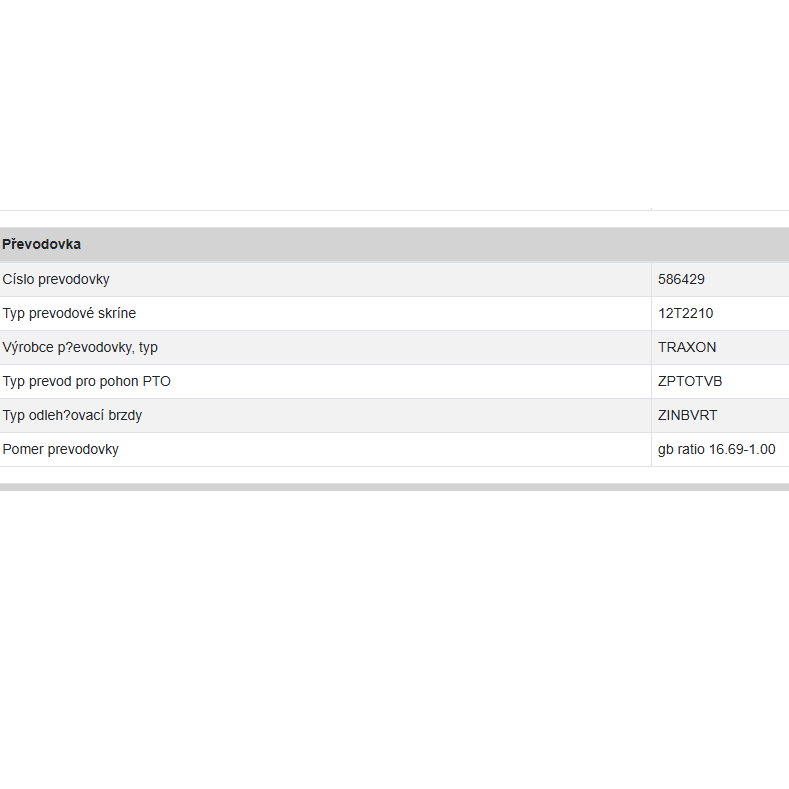789x789 pixels.
Task: Click the TRAXON manufacturer value
Action: tap(687, 347)
